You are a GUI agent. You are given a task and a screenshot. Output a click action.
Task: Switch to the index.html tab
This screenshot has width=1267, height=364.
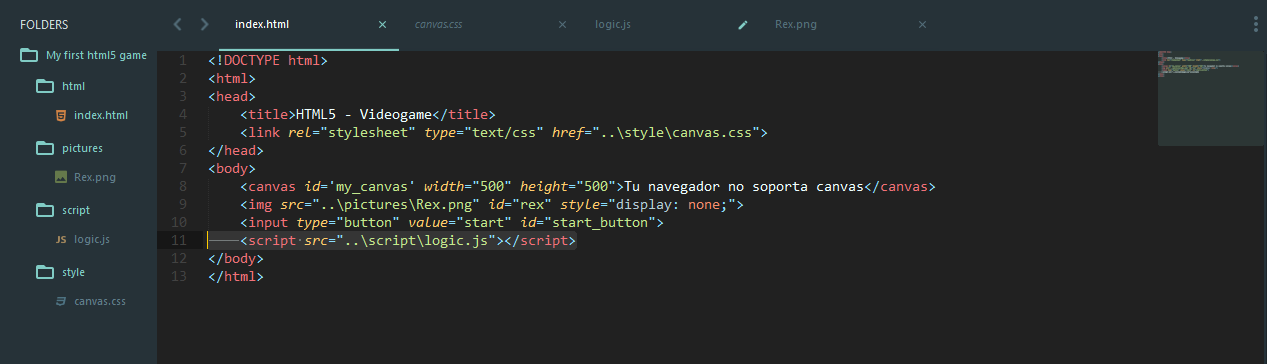(x=308, y=25)
